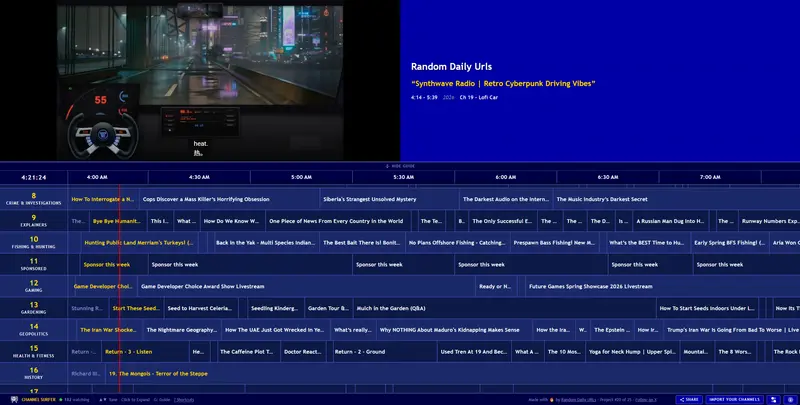The image size is (800, 405).
Task: Select channel 8 Crime & Investigations
Action: click(34, 198)
